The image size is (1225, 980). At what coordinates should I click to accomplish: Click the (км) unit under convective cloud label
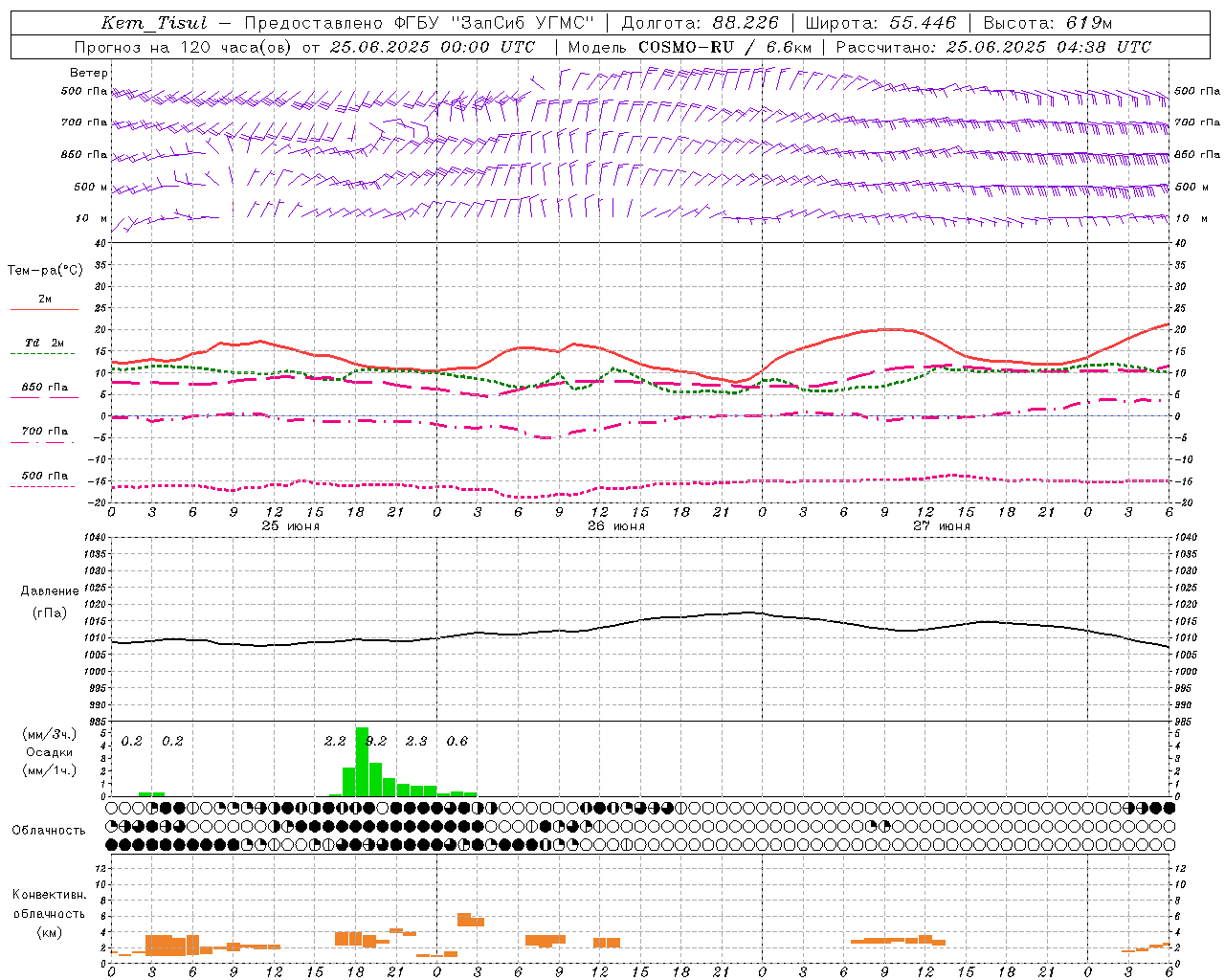[49, 932]
